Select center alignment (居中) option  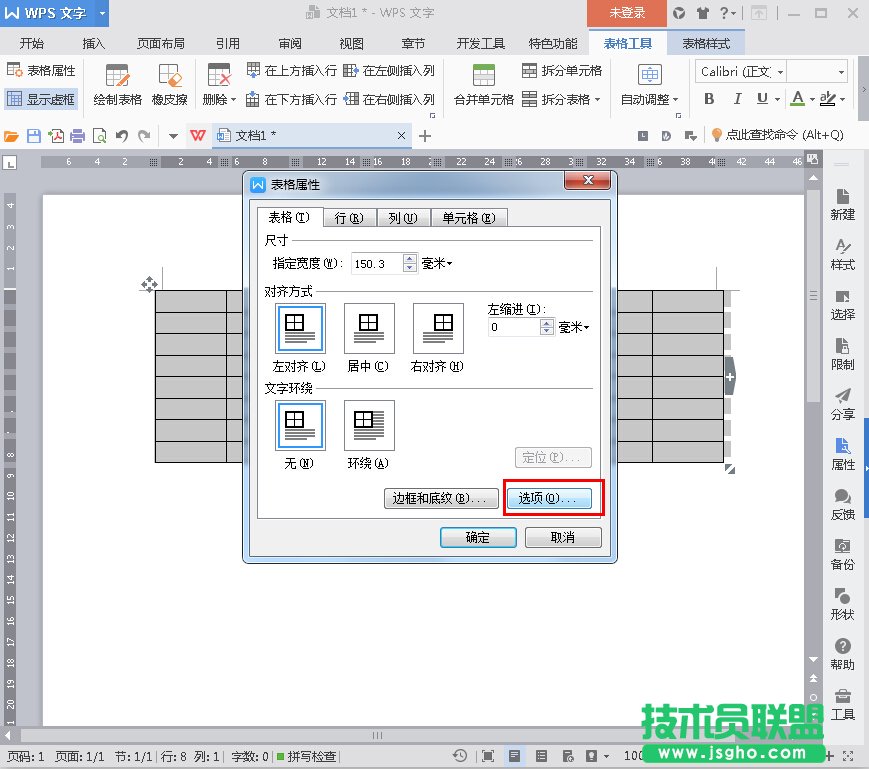368,329
